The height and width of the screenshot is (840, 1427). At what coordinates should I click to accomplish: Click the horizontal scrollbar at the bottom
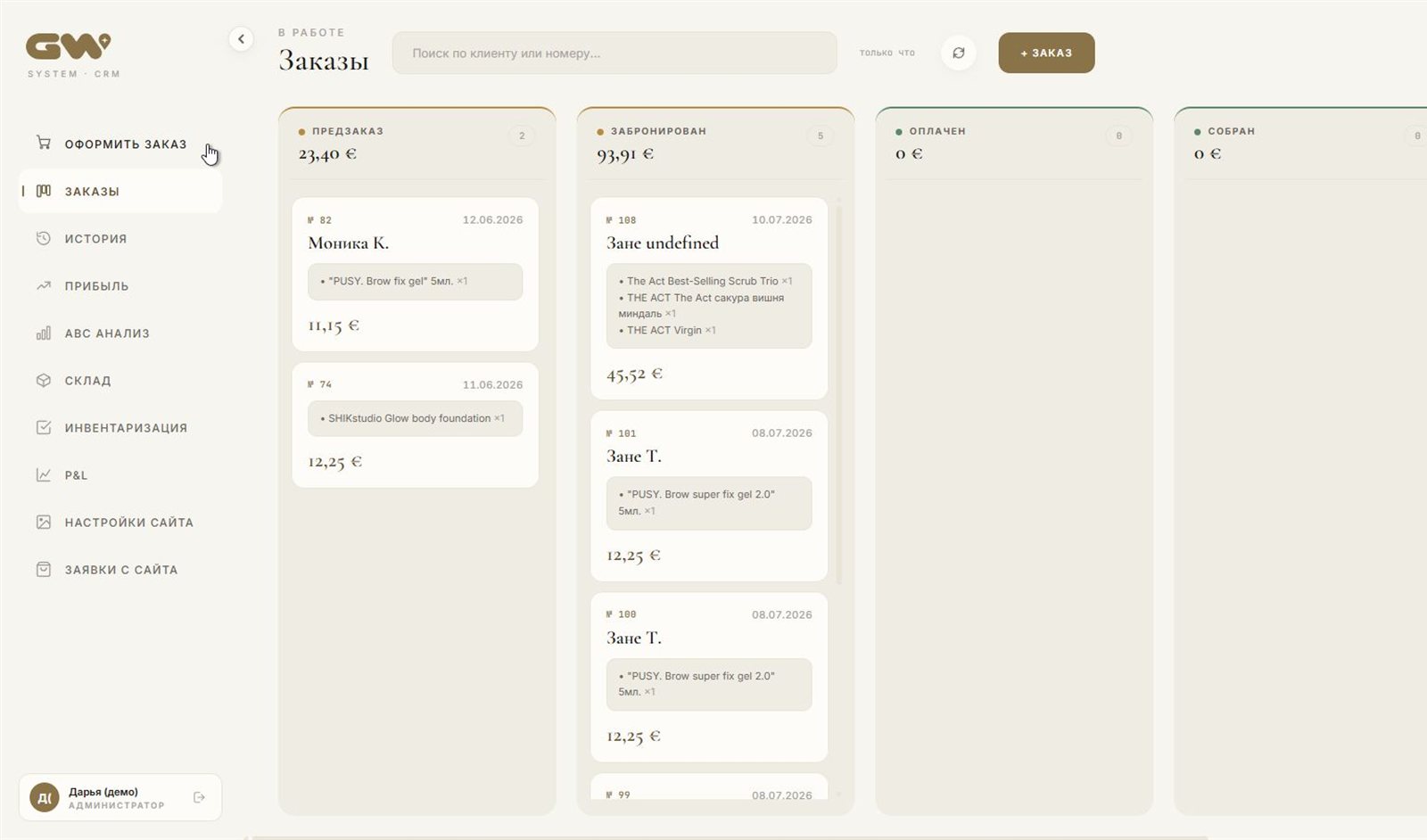click(730, 837)
